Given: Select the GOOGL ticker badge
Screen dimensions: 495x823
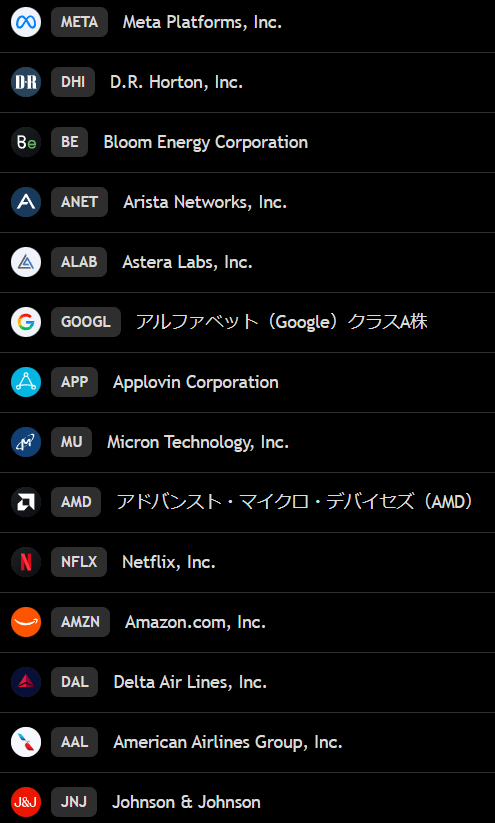Looking at the screenshot, I should pos(86,322).
